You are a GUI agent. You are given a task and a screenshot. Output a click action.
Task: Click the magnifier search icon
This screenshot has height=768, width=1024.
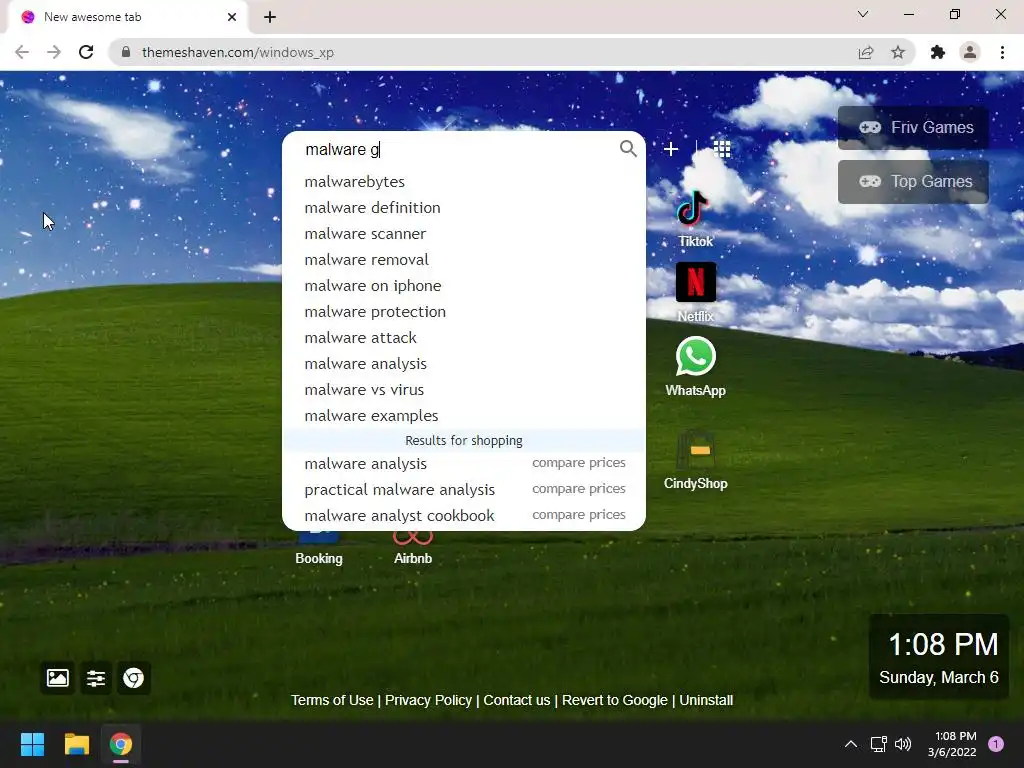point(628,149)
